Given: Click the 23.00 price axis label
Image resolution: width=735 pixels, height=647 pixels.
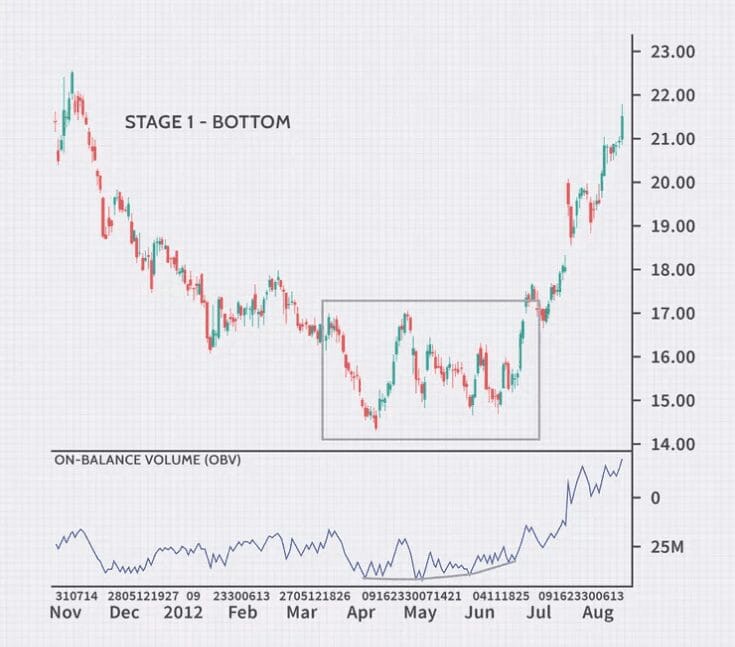Looking at the screenshot, I should point(673,52).
